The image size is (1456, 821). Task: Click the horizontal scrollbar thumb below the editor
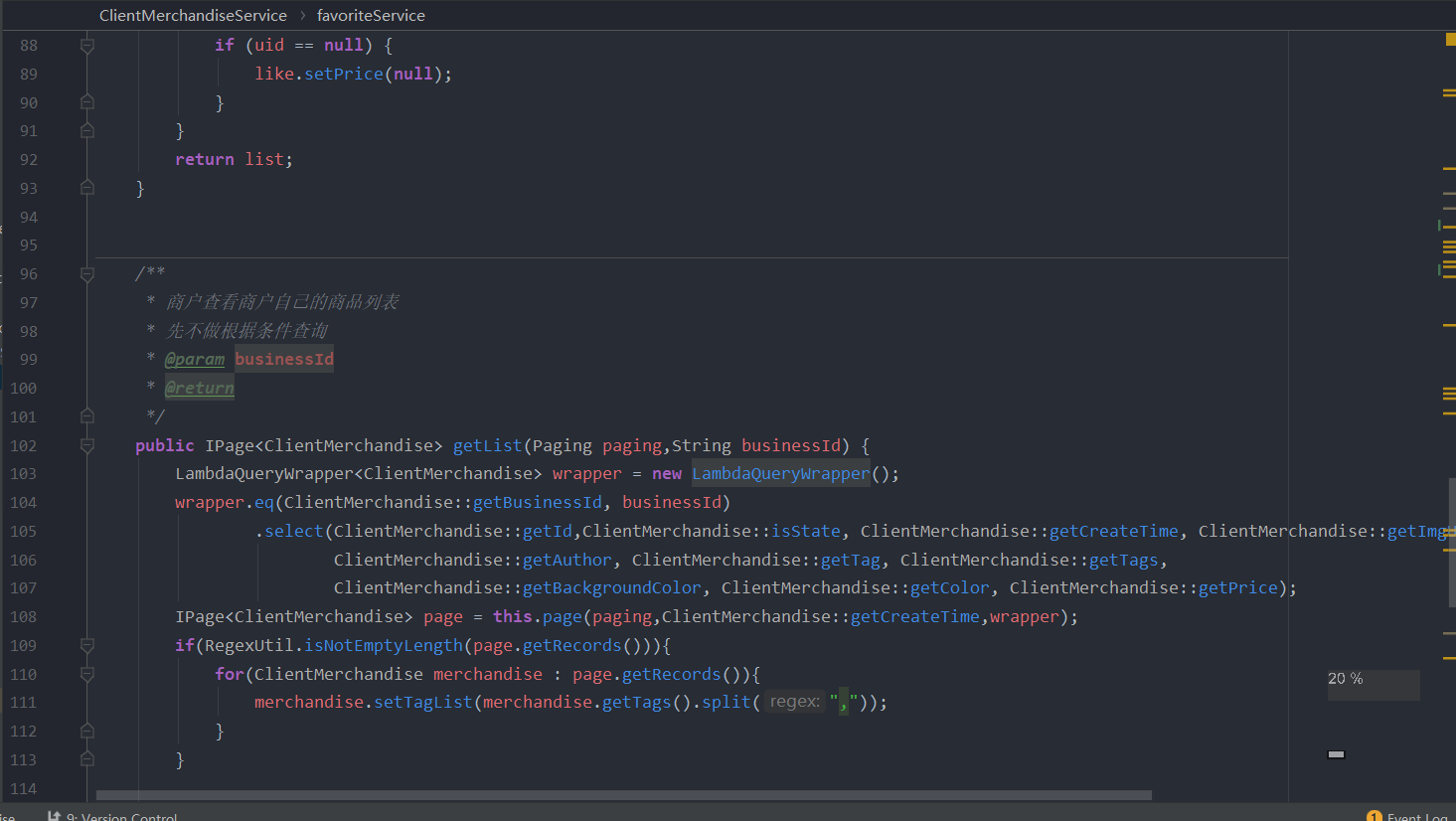[x=624, y=795]
